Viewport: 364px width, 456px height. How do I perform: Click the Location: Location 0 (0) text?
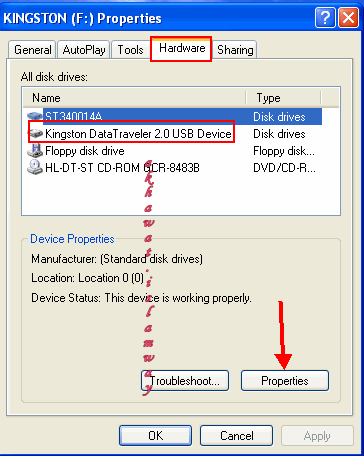pyautogui.click(x=87, y=278)
